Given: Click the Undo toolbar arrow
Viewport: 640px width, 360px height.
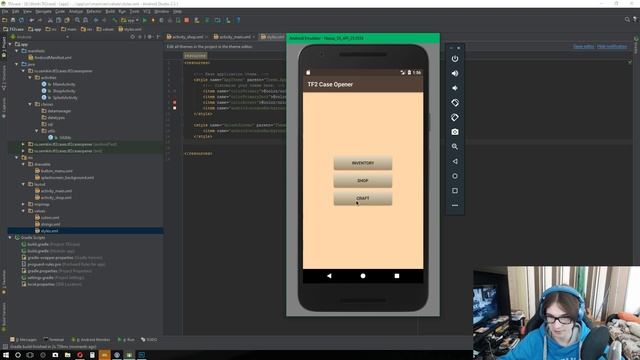Looking at the screenshot, I should click(x=31, y=20).
